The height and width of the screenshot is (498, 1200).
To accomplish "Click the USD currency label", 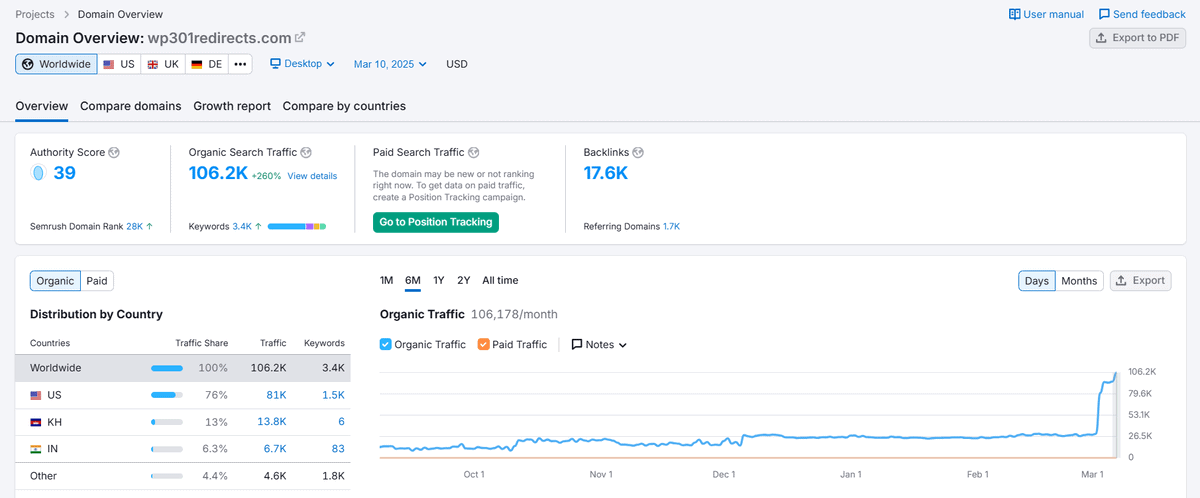I will (457, 64).
